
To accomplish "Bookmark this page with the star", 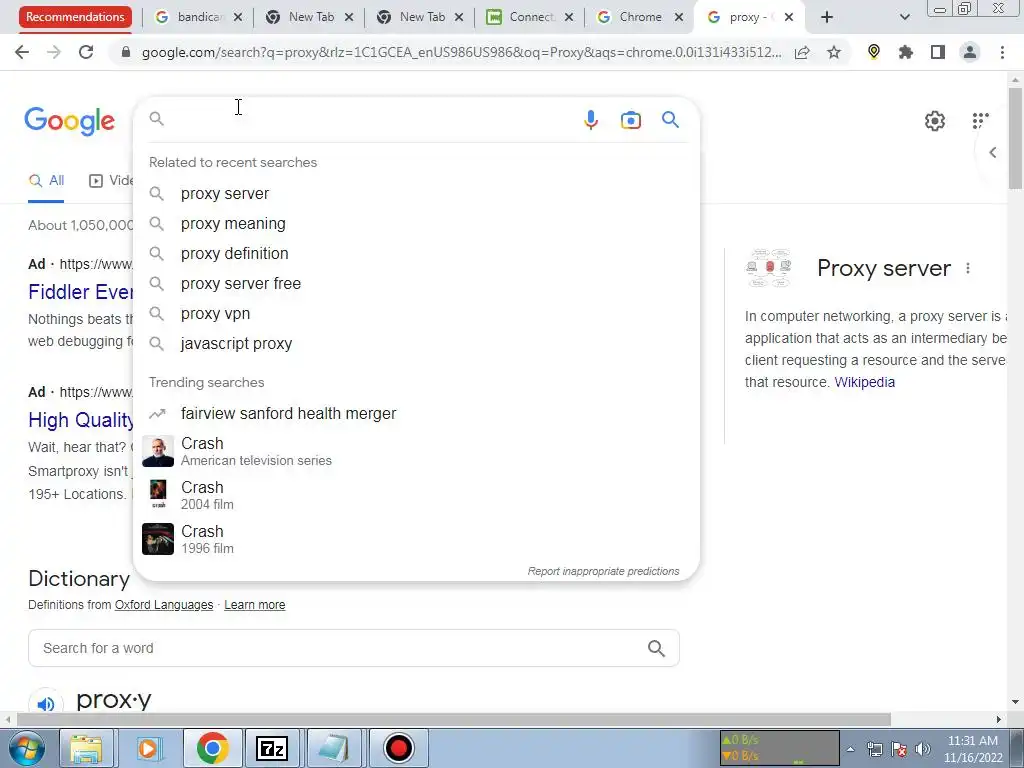I will click(834, 52).
